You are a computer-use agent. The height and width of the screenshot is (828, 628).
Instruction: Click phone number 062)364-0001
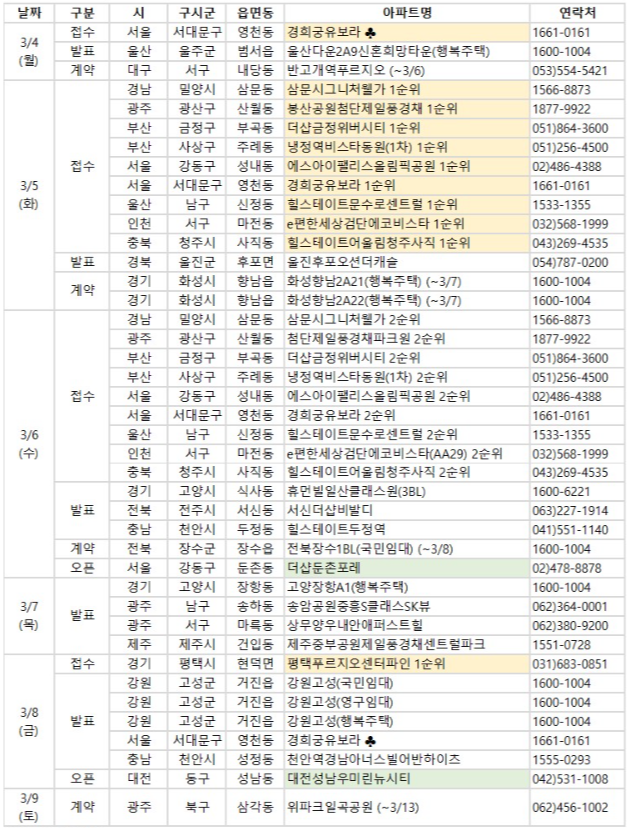pos(570,607)
